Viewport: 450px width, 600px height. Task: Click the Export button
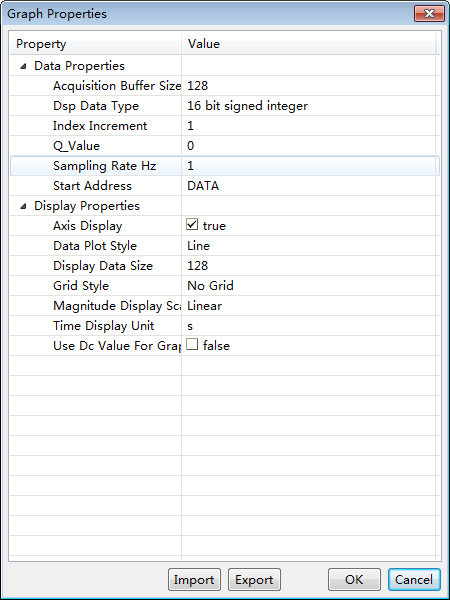pyautogui.click(x=254, y=580)
